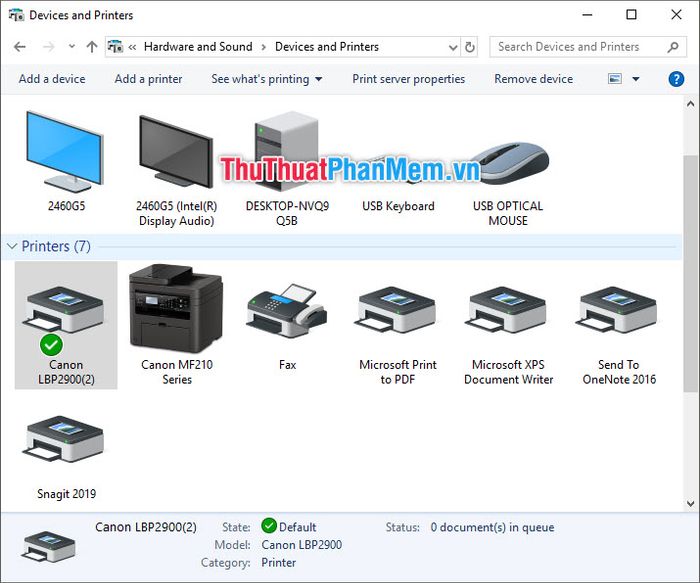700x583 pixels.
Task: Click Add a device
Action: click(x=52, y=79)
